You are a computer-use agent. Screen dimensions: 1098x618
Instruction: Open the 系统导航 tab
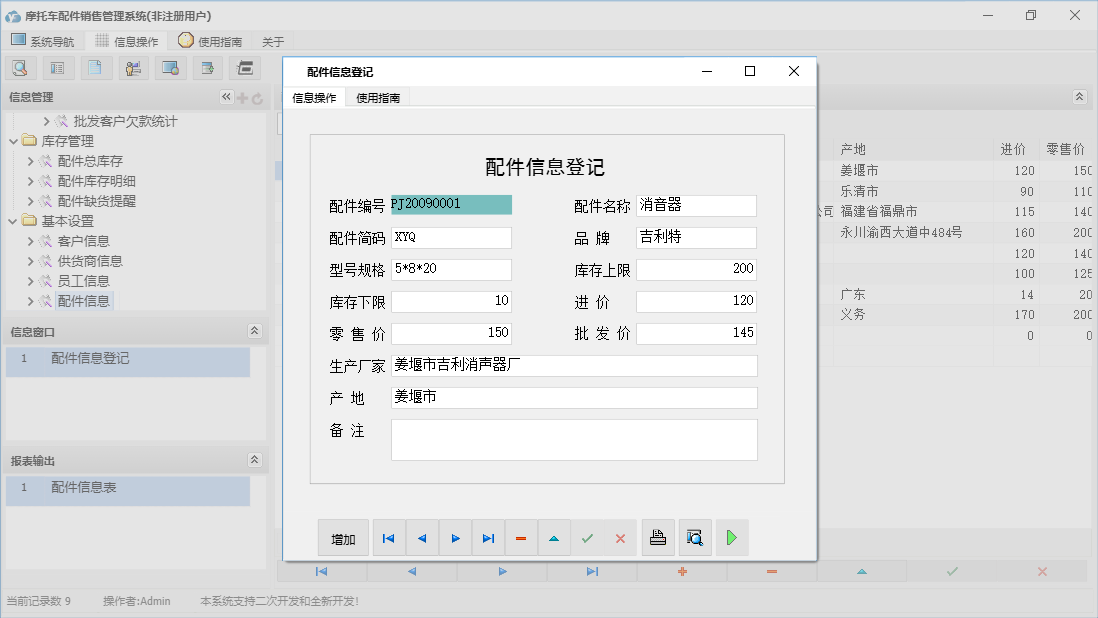[x=42, y=41]
